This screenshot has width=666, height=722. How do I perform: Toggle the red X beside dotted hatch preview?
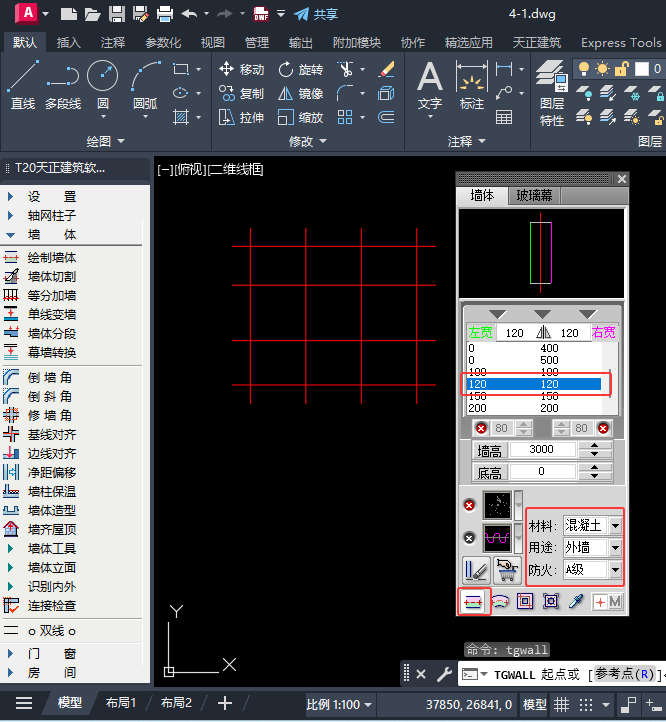coord(469,505)
